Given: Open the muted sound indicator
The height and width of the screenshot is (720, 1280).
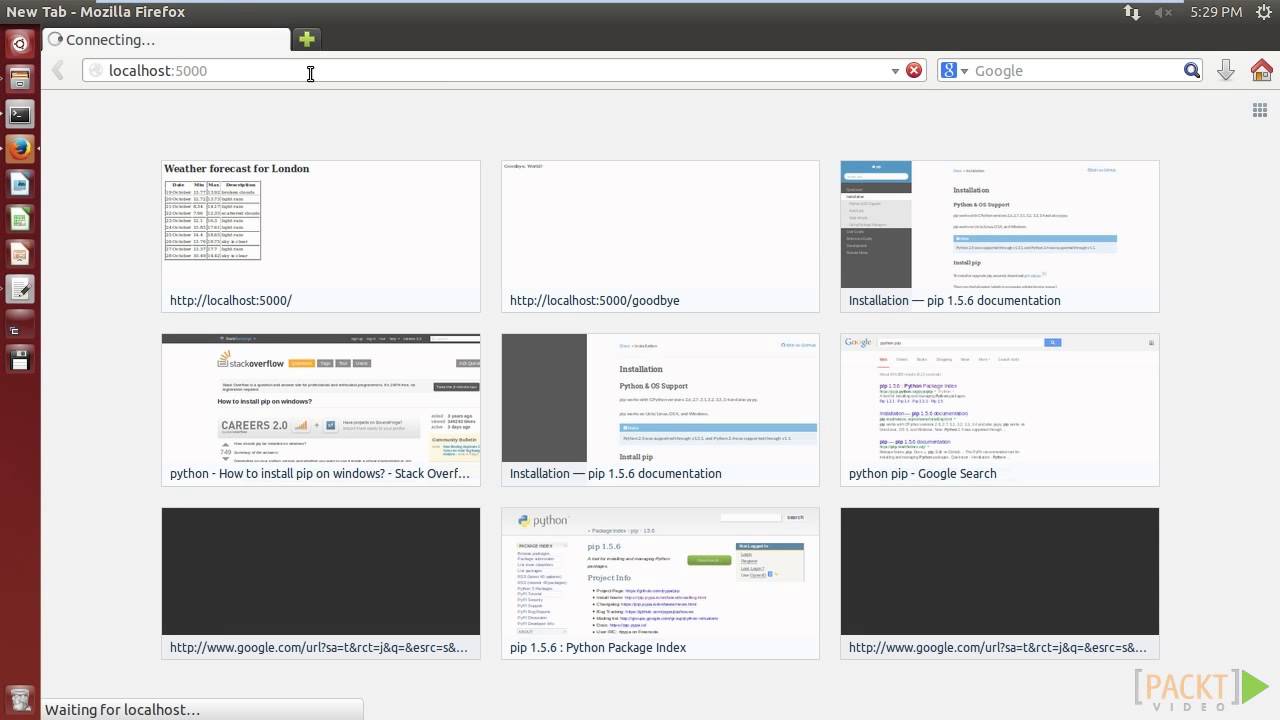Looking at the screenshot, I should click(1163, 12).
